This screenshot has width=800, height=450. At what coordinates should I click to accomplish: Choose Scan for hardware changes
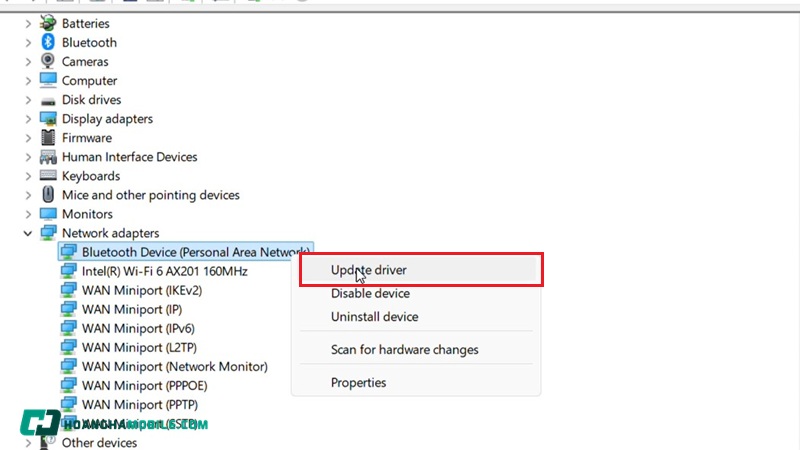pos(404,350)
